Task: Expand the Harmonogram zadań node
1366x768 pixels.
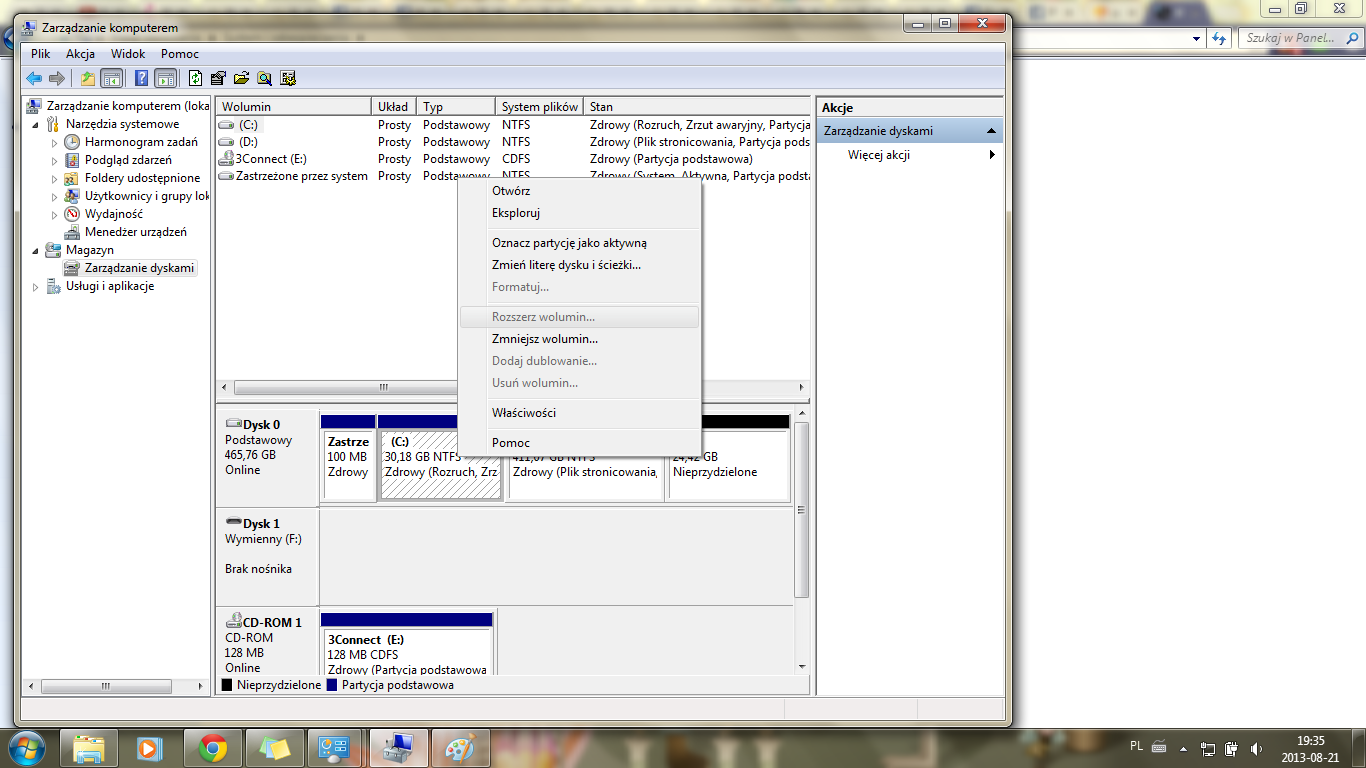Action: [55, 142]
